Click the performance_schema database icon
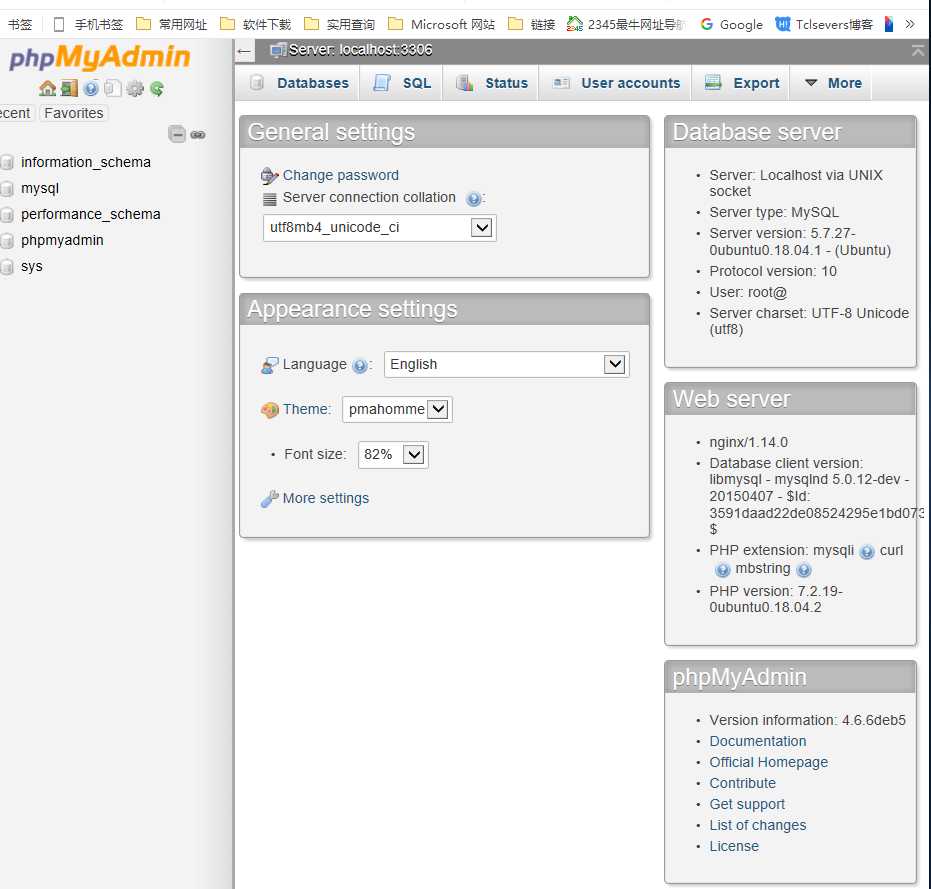The width and height of the screenshot is (931, 889). click(x=7, y=214)
